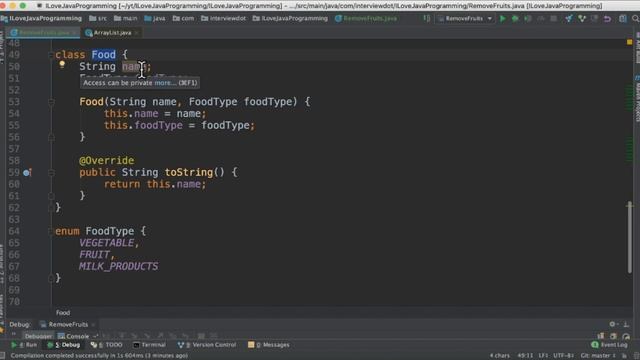The image size is (640, 360).
Task: Click the @Override annotation
Action: tap(107, 161)
